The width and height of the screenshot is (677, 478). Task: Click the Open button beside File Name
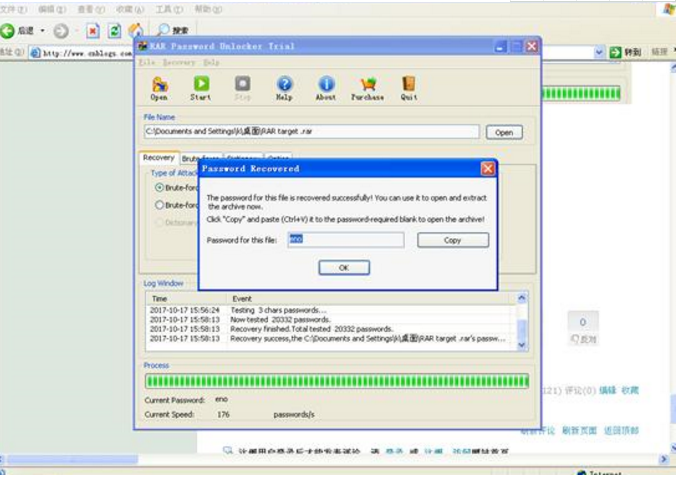click(504, 133)
